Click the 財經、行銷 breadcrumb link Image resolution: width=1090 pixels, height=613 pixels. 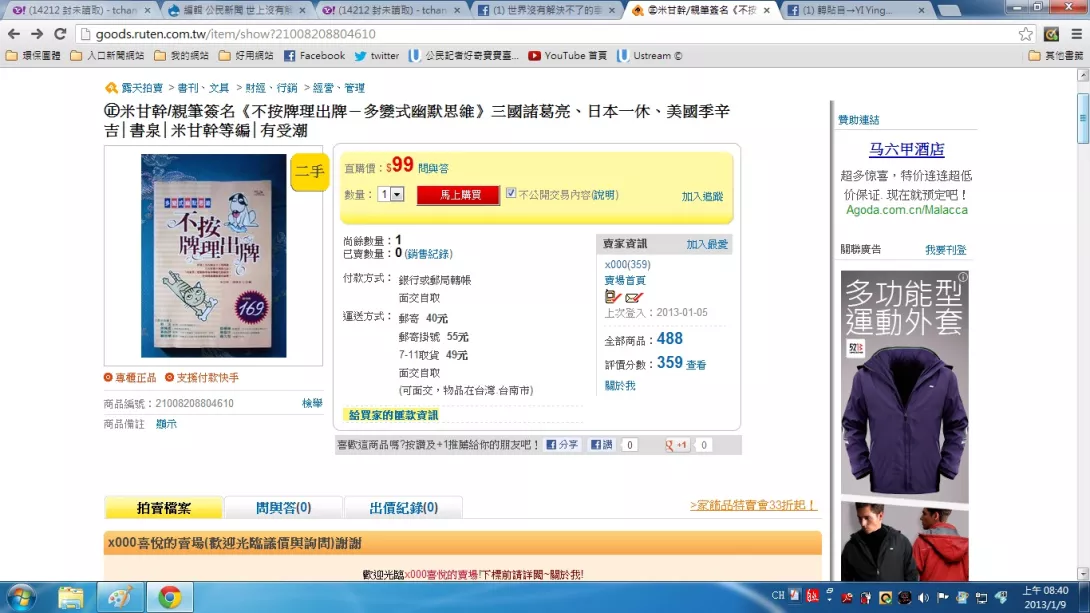point(271,88)
